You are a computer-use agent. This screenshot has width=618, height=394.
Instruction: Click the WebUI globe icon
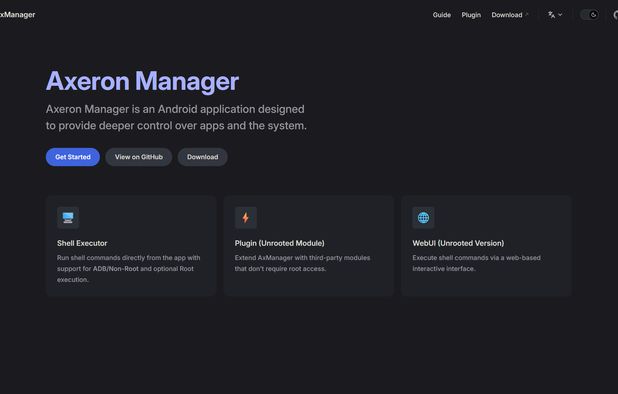pos(423,217)
